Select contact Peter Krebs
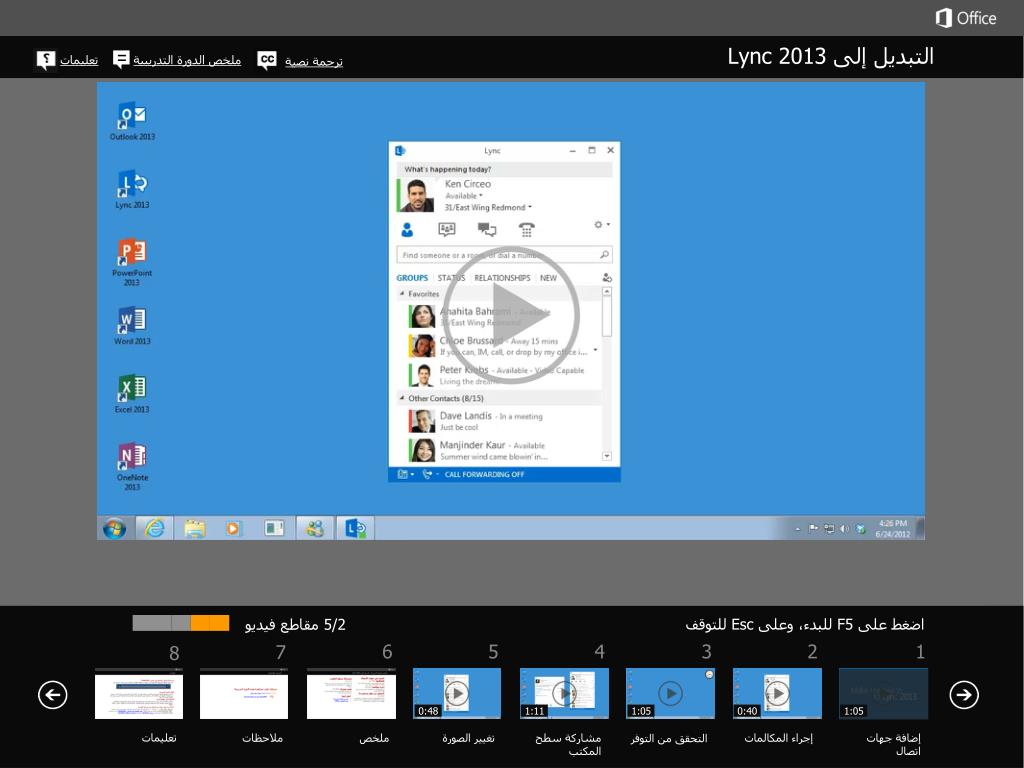 [500, 375]
